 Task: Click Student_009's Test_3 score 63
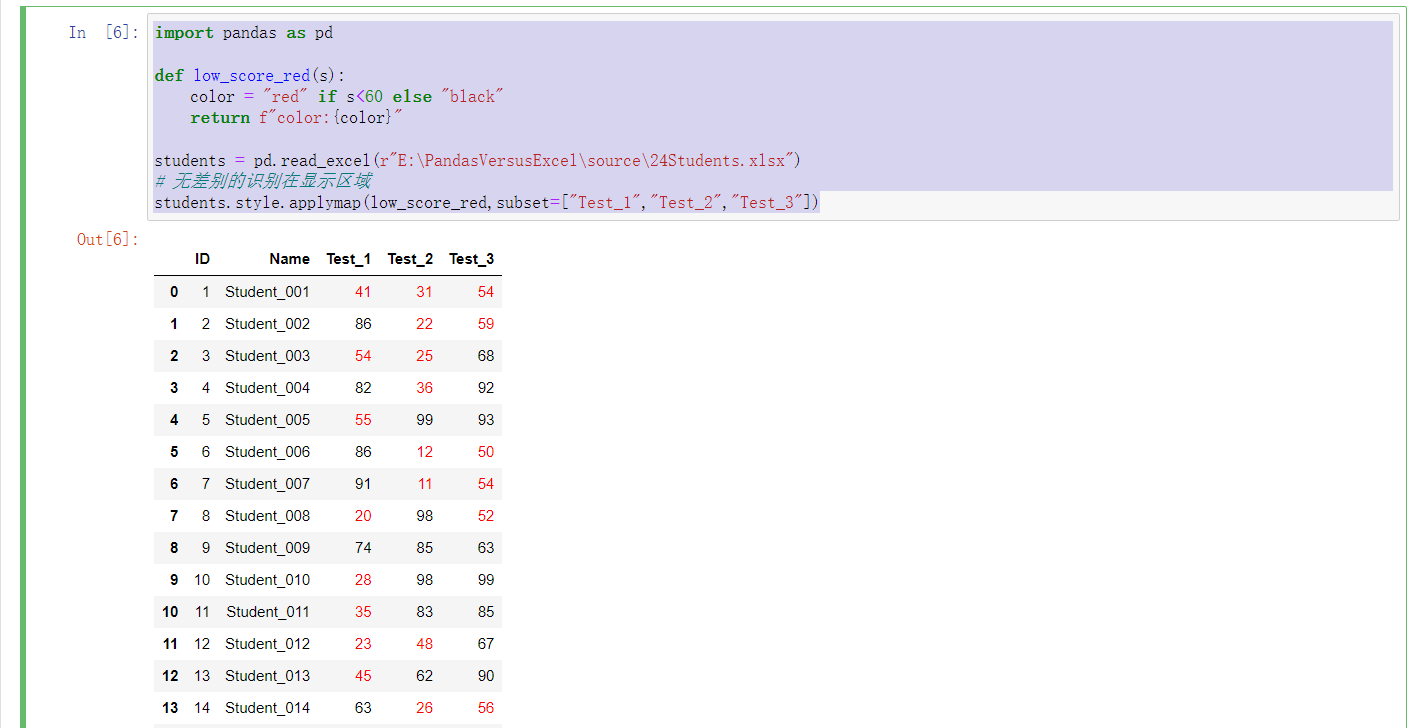(x=486, y=548)
